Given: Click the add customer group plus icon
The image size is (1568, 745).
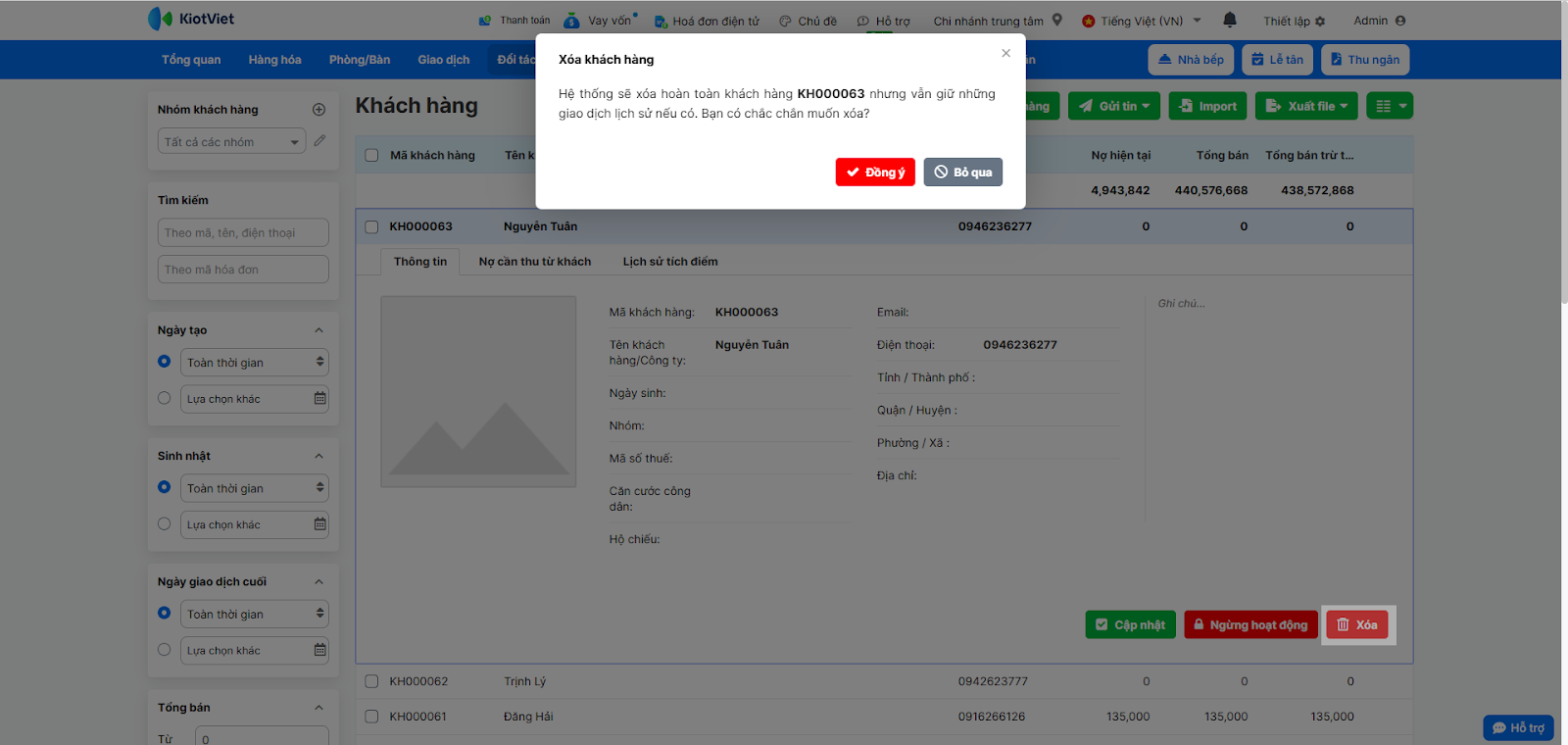Looking at the screenshot, I should tap(318, 110).
